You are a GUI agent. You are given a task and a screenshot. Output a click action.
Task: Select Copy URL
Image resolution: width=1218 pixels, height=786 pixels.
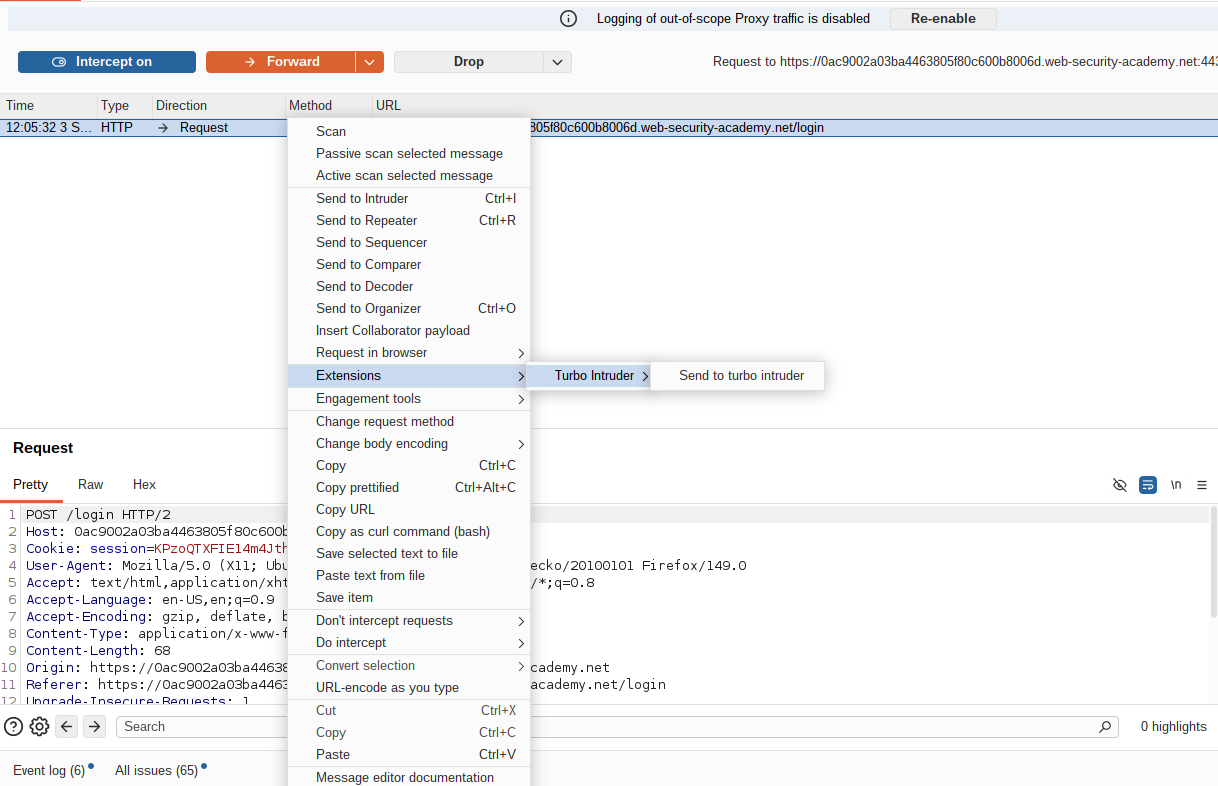tap(409, 509)
